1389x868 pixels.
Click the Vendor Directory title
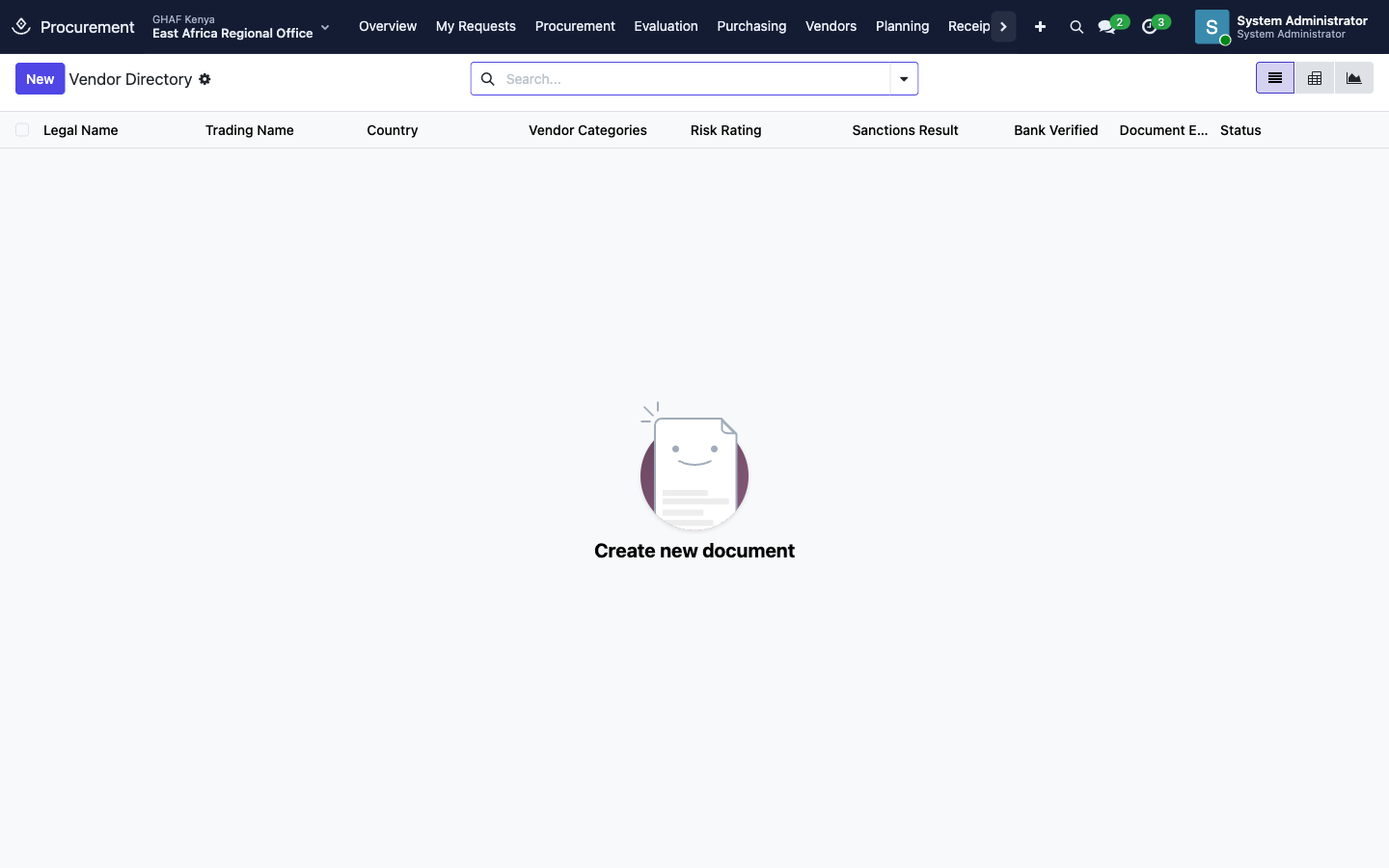[x=130, y=79]
